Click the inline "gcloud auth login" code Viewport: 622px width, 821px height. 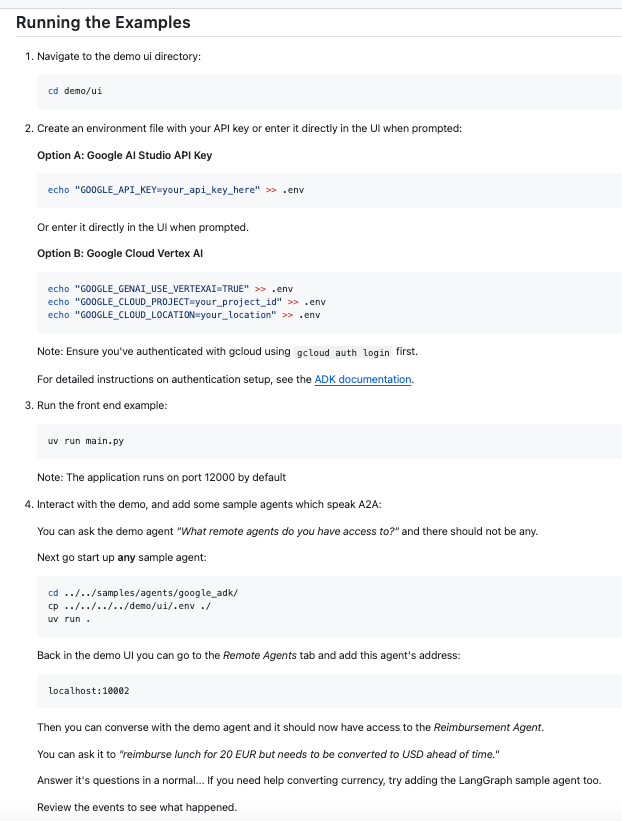pos(342,353)
